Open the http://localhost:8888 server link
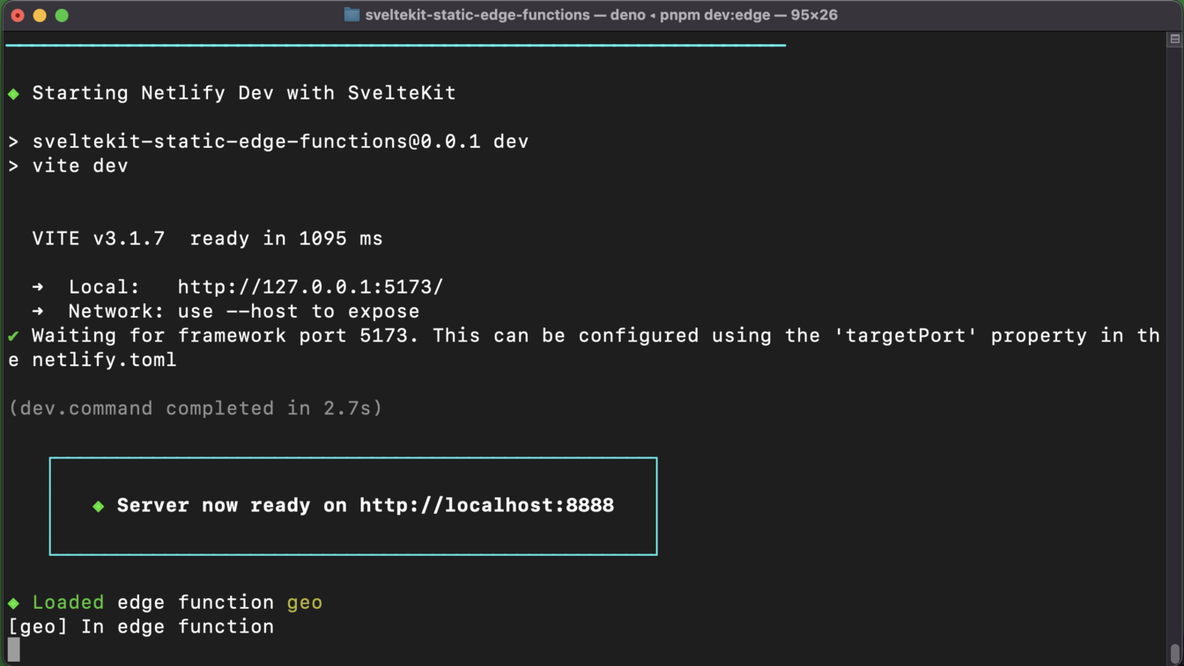Screen dimensions: 1184x666 486,506
